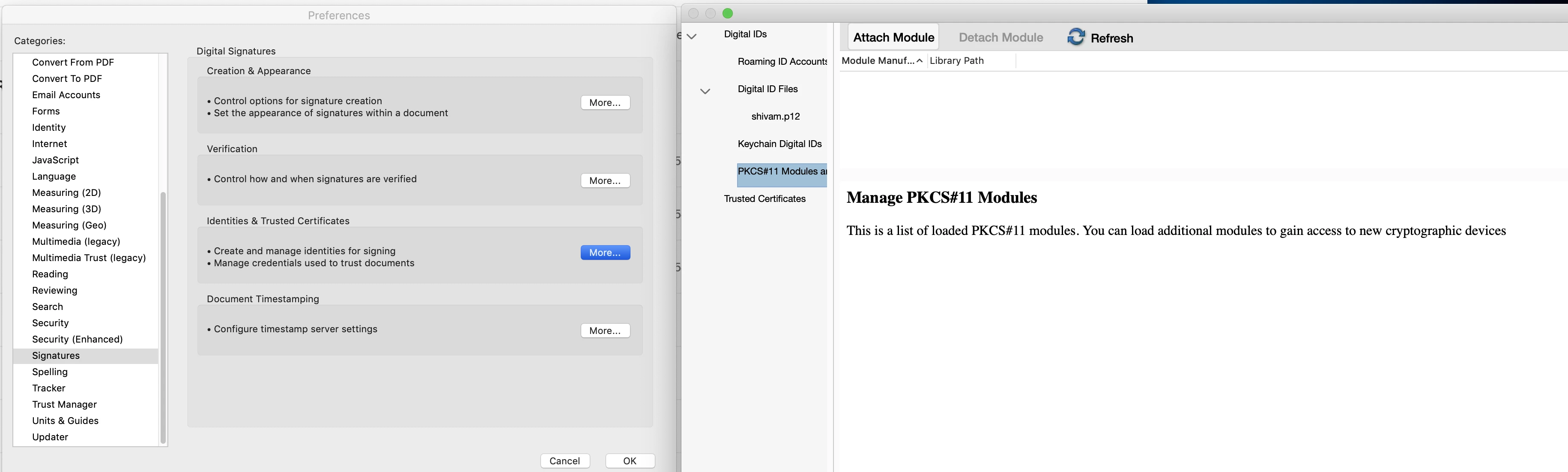Sort by Module Manufacturer column arrow
The height and width of the screenshot is (472, 1568).
click(x=919, y=60)
